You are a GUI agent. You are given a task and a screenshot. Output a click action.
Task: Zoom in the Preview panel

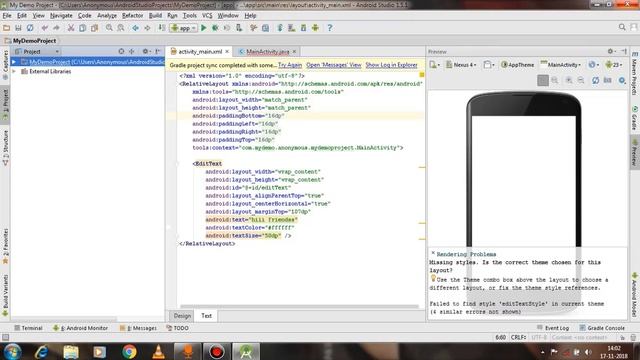coord(569,80)
